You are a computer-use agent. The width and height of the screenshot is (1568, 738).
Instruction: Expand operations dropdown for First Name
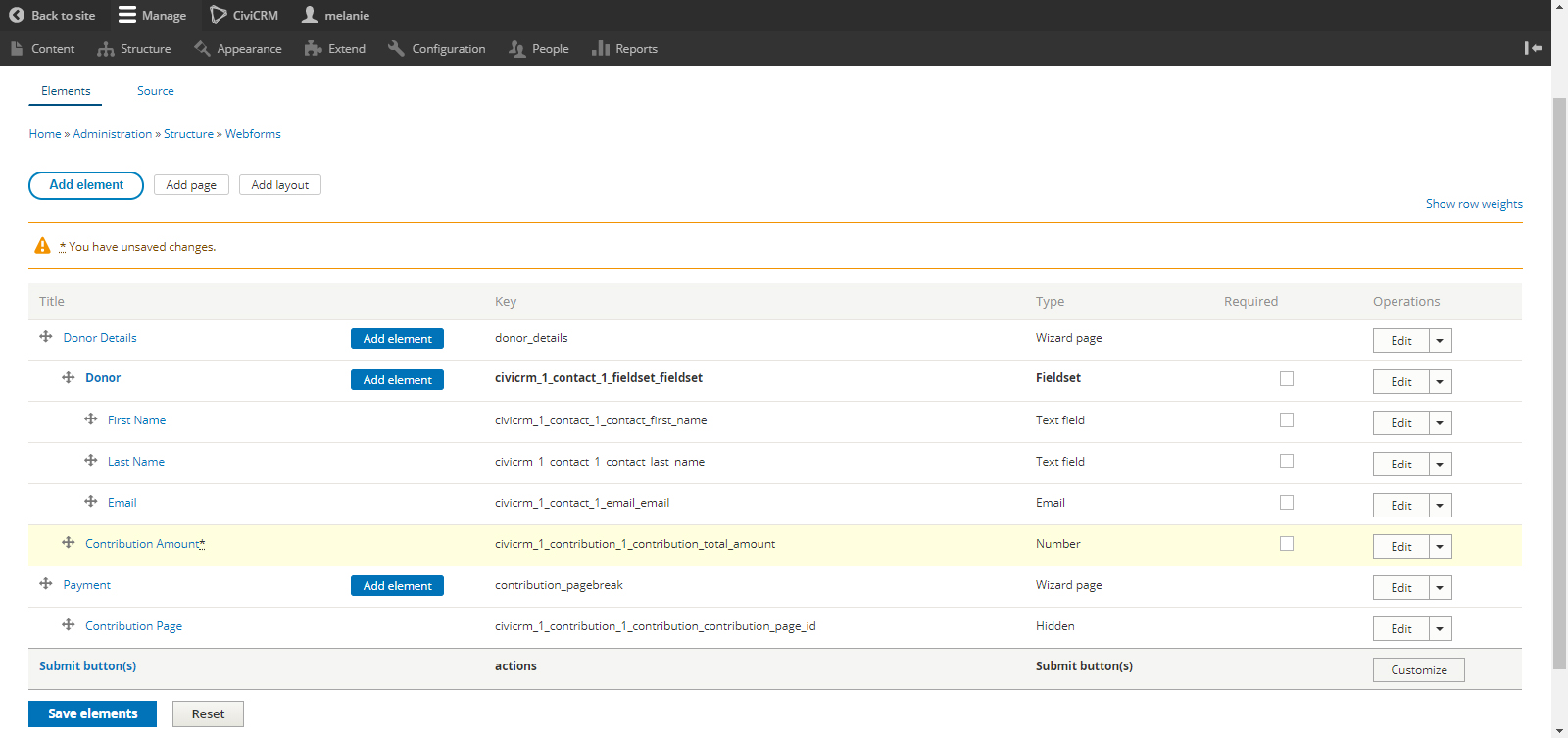[1440, 423]
